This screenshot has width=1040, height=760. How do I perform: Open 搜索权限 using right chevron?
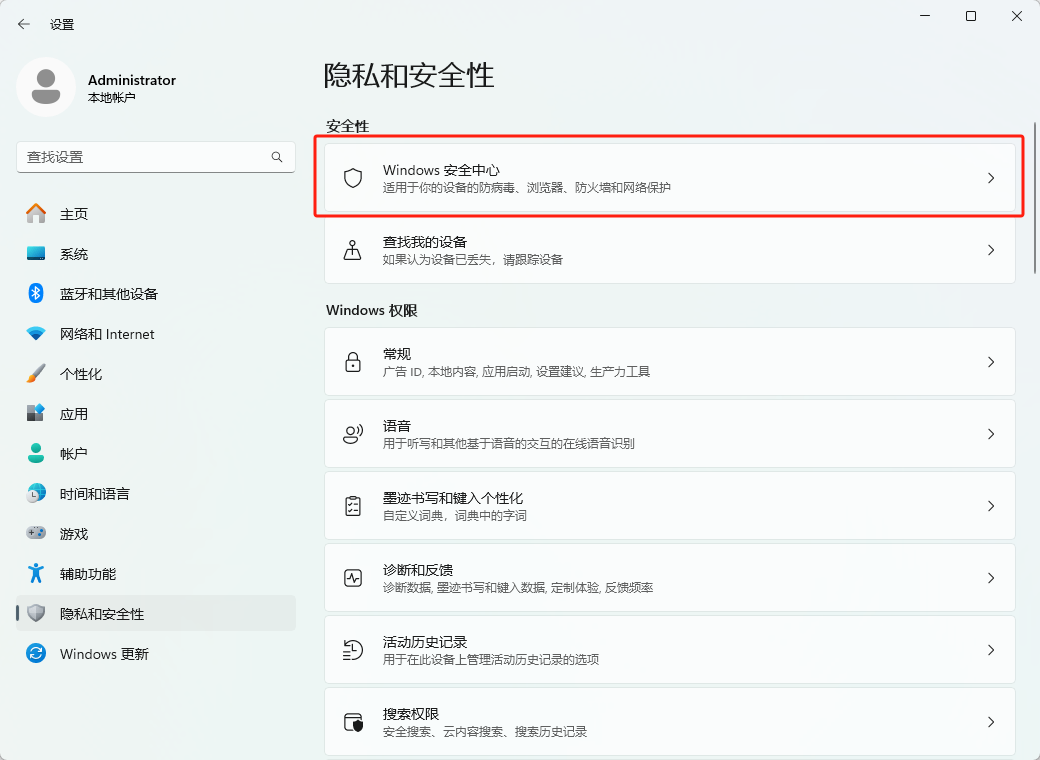point(991,722)
